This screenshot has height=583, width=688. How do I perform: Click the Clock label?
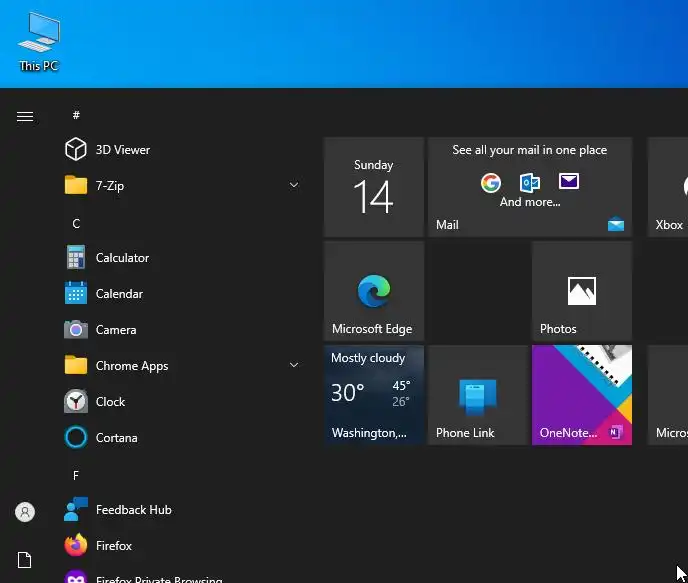click(110, 401)
